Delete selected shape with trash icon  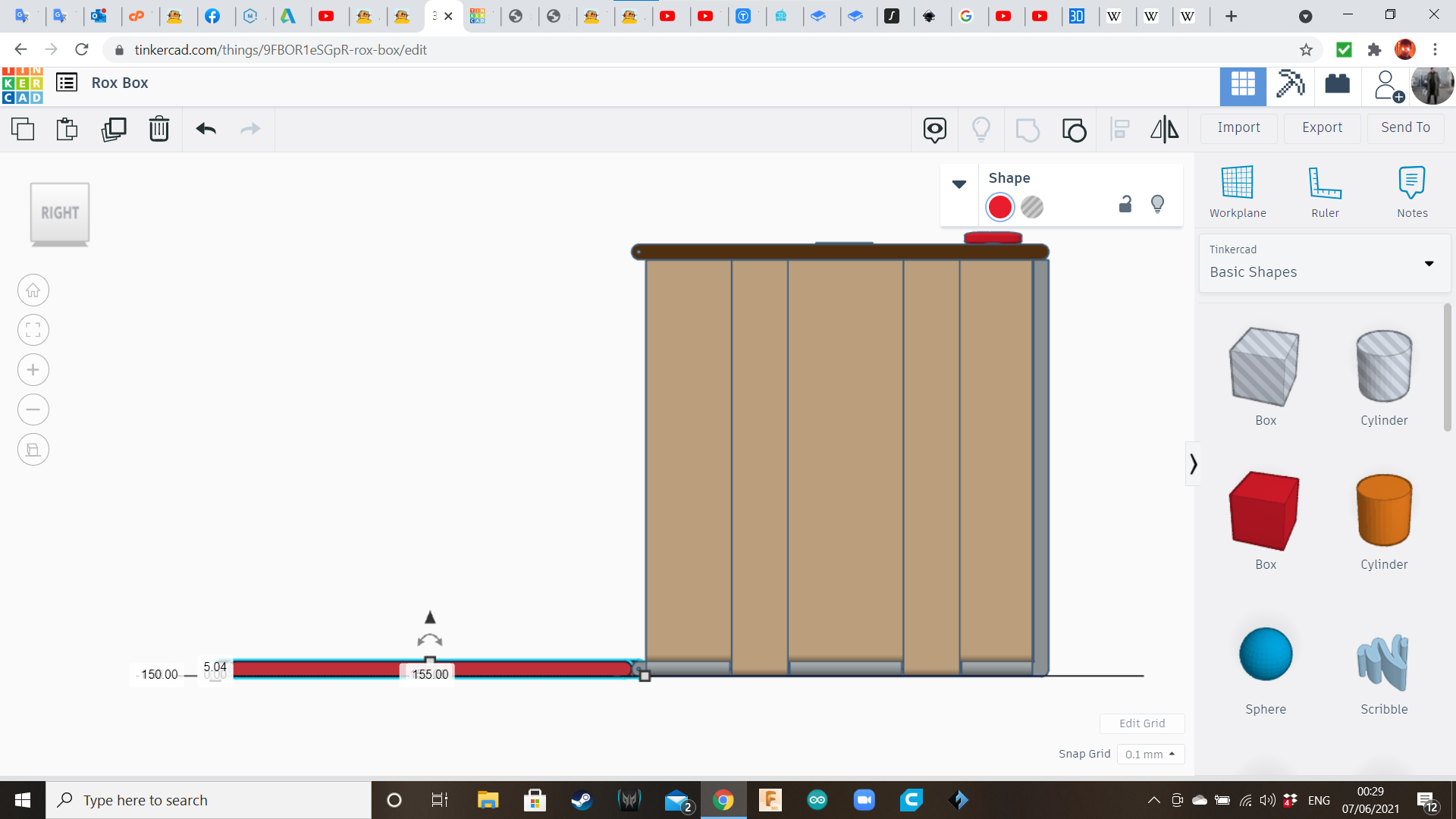click(159, 129)
